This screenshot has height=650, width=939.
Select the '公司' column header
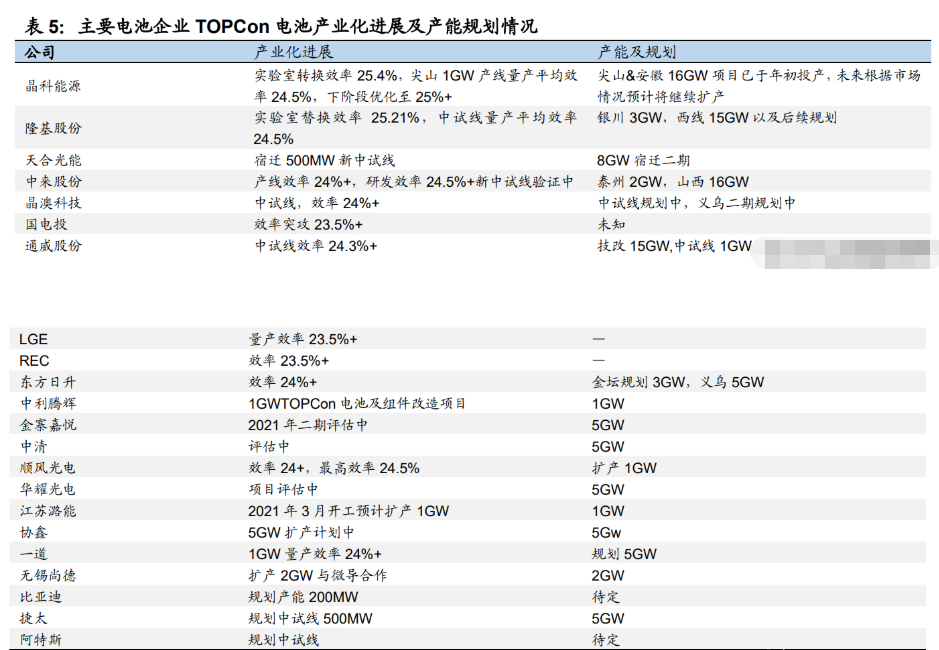40,53
